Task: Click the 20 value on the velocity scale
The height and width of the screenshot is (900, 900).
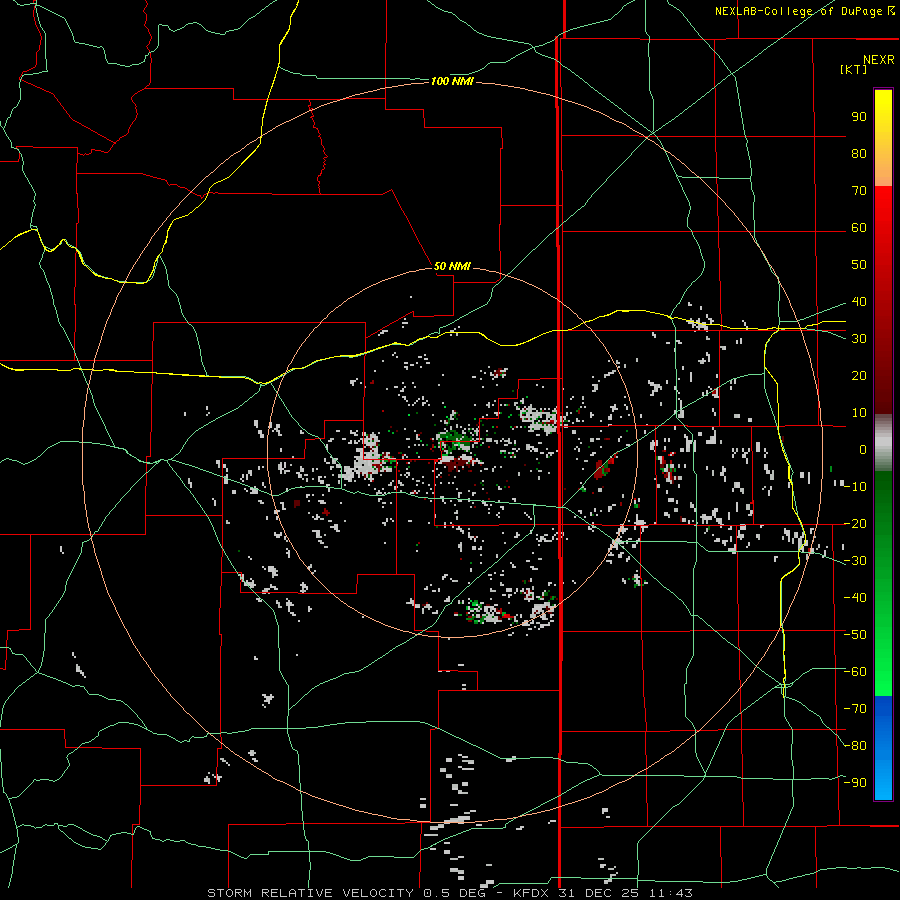Action: (x=859, y=376)
